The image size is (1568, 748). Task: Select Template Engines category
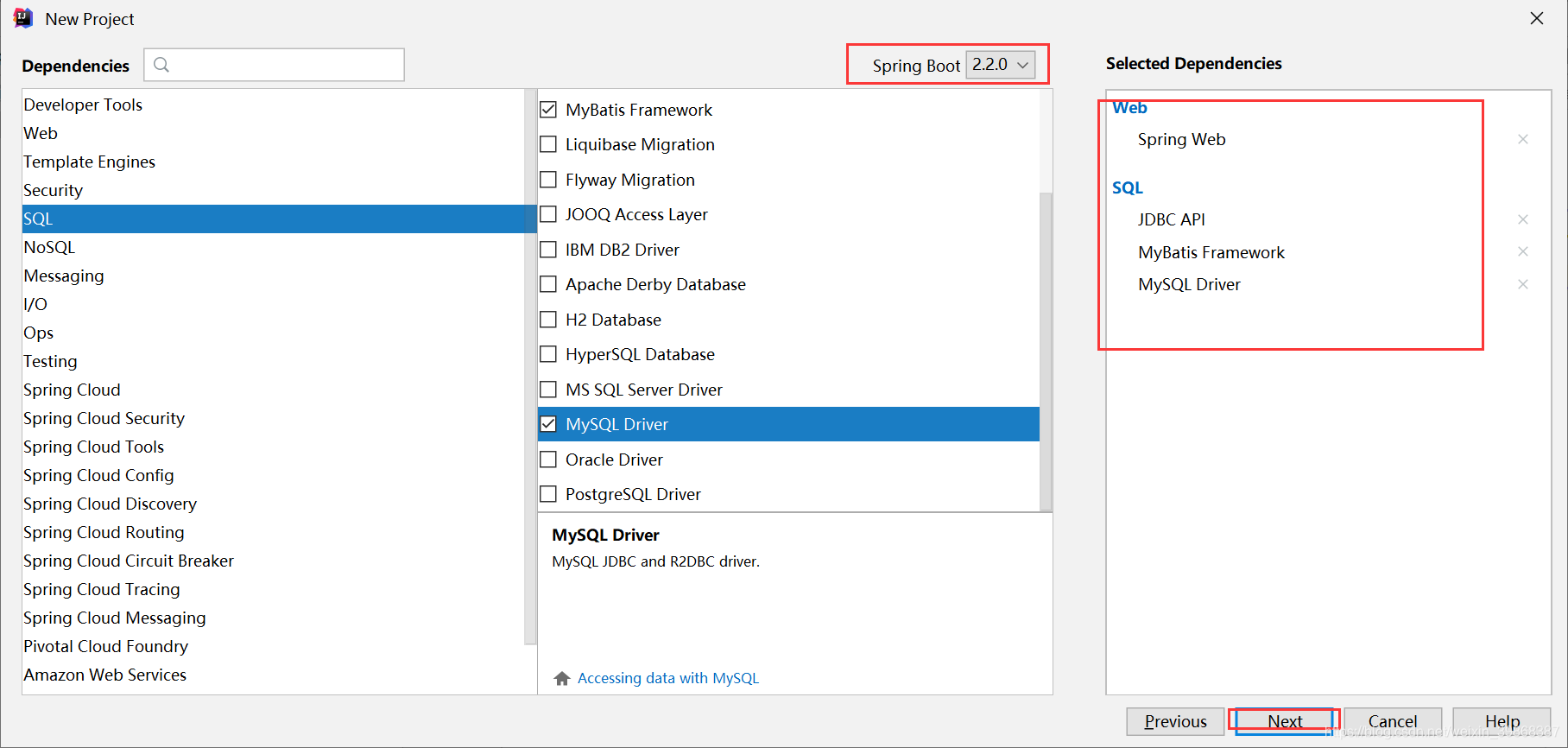coord(273,162)
